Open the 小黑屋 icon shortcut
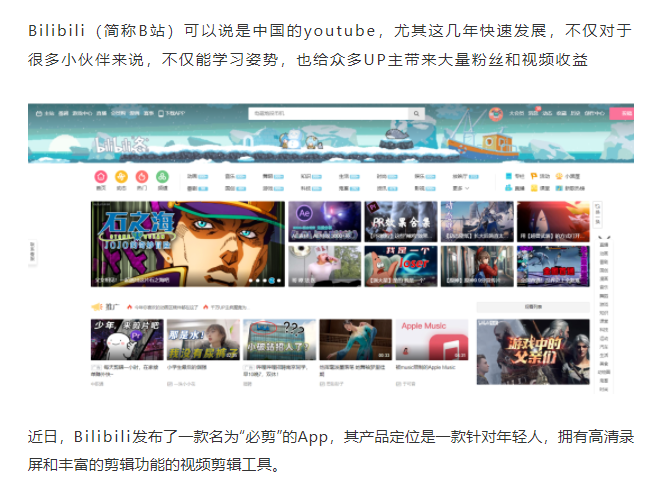The width and height of the screenshot is (652, 486). [x=559, y=176]
